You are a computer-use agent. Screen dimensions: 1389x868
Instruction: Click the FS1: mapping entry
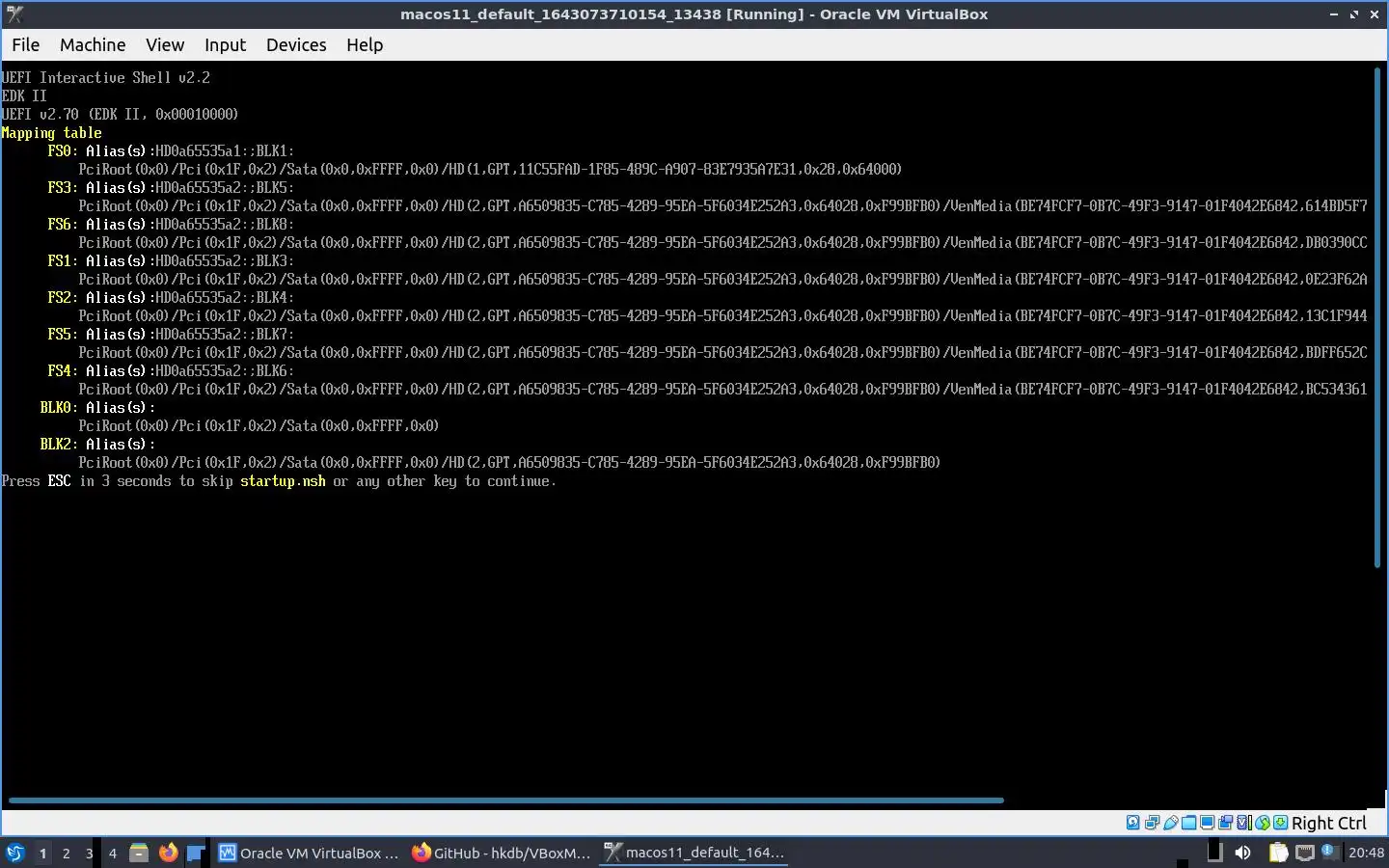click(63, 260)
